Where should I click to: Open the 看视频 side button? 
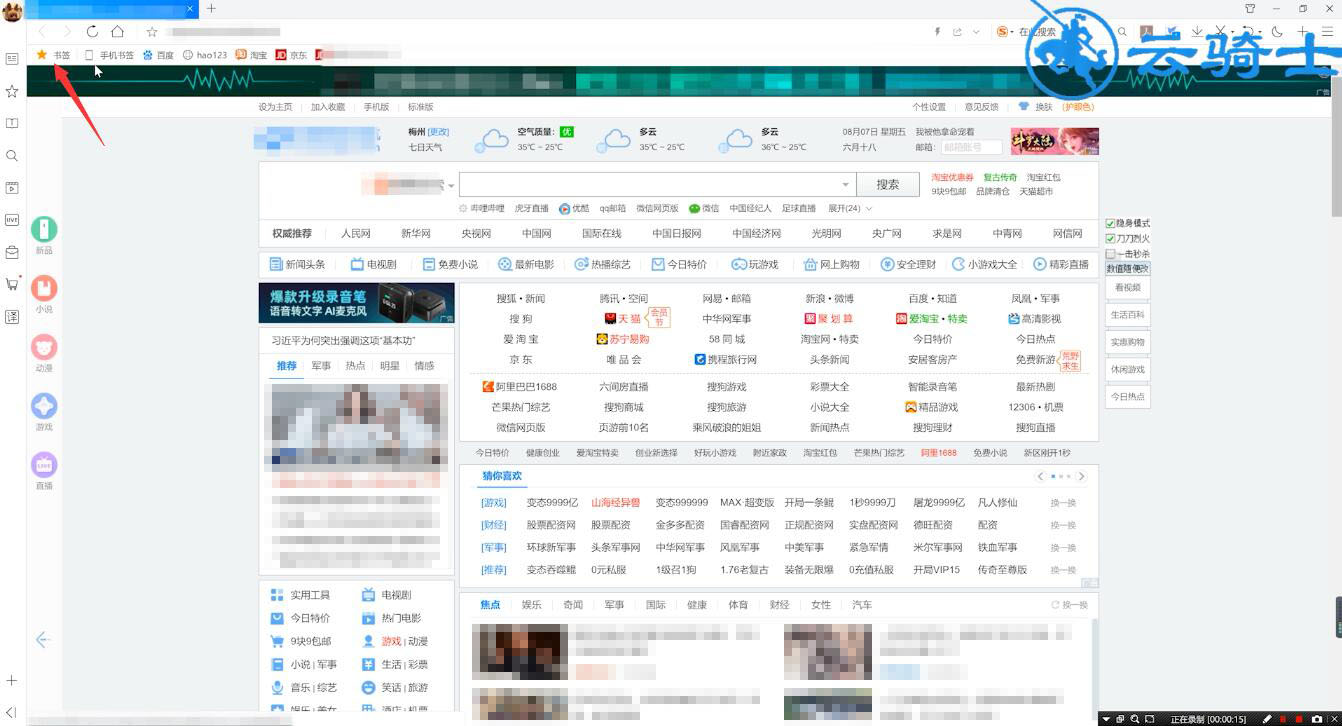1127,288
